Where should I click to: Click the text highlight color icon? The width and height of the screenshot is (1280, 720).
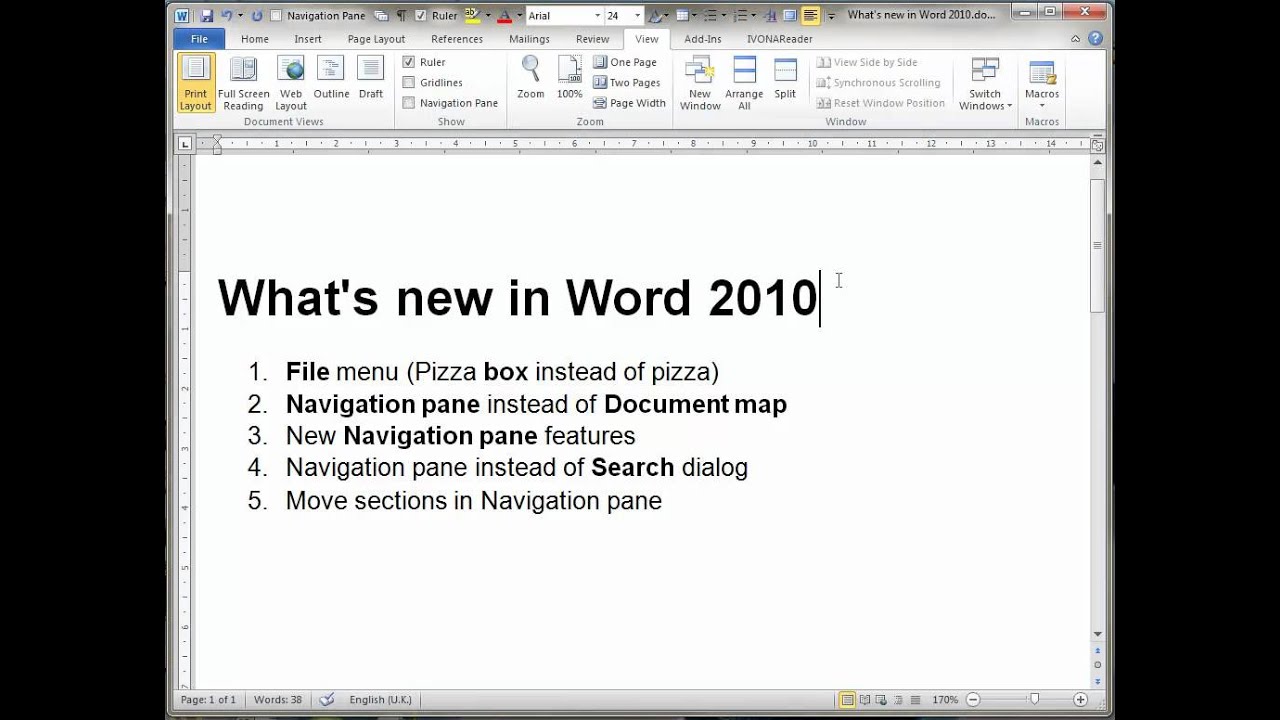click(471, 16)
